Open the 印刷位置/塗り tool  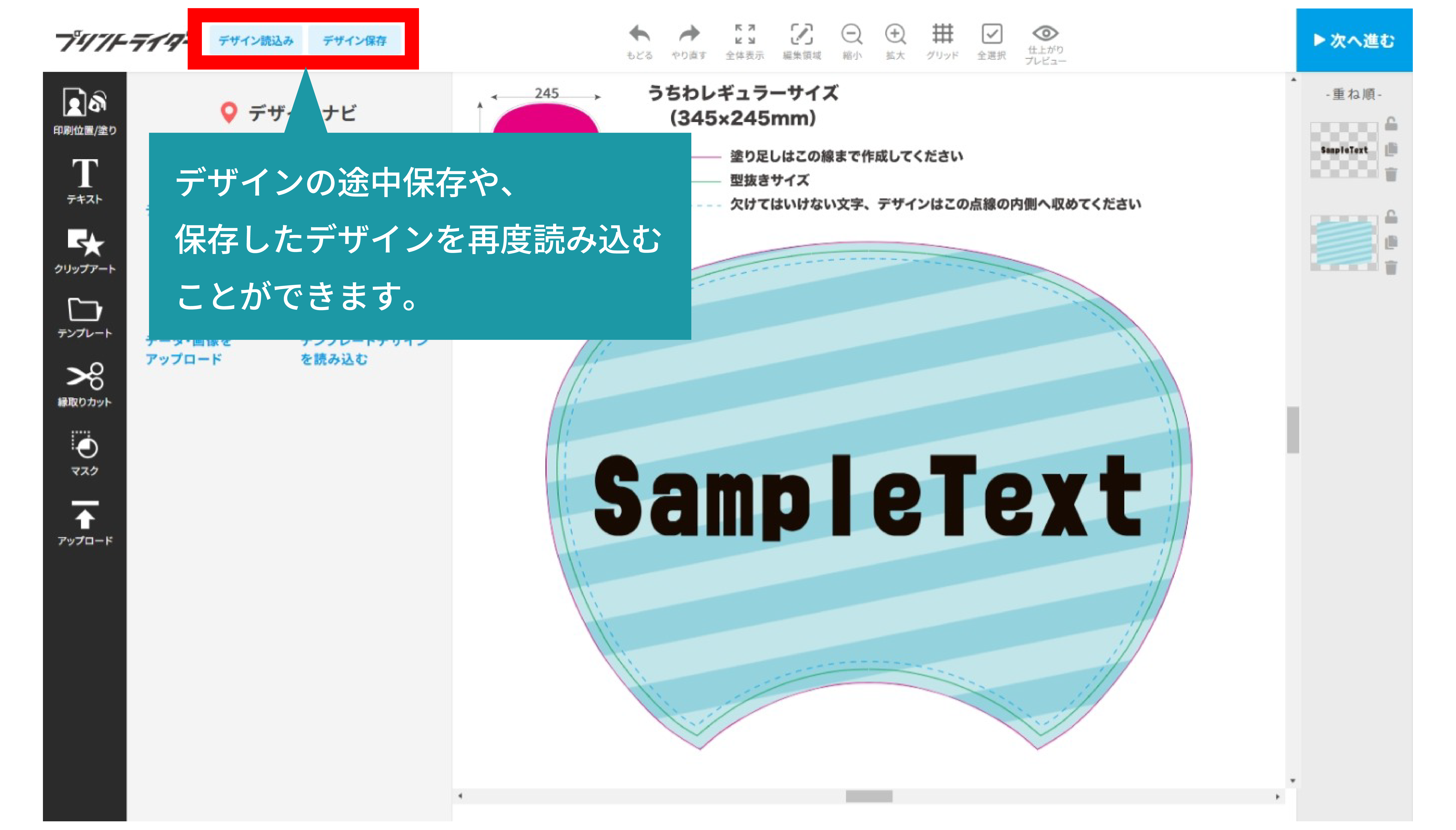click(84, 112)
